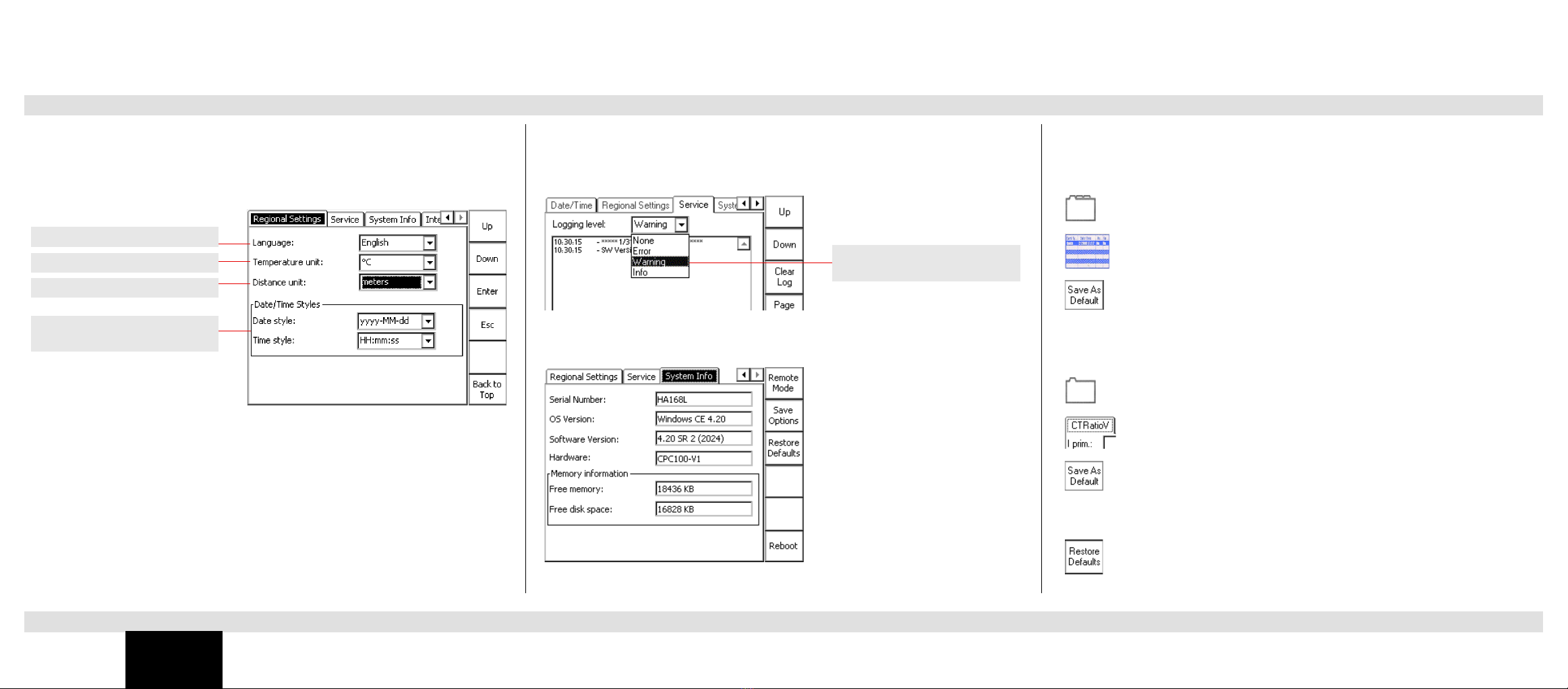This screenshot has height=689, width=1568.
Task: Select the highlighted Regional Settings tab
Action: pos(287,219)
